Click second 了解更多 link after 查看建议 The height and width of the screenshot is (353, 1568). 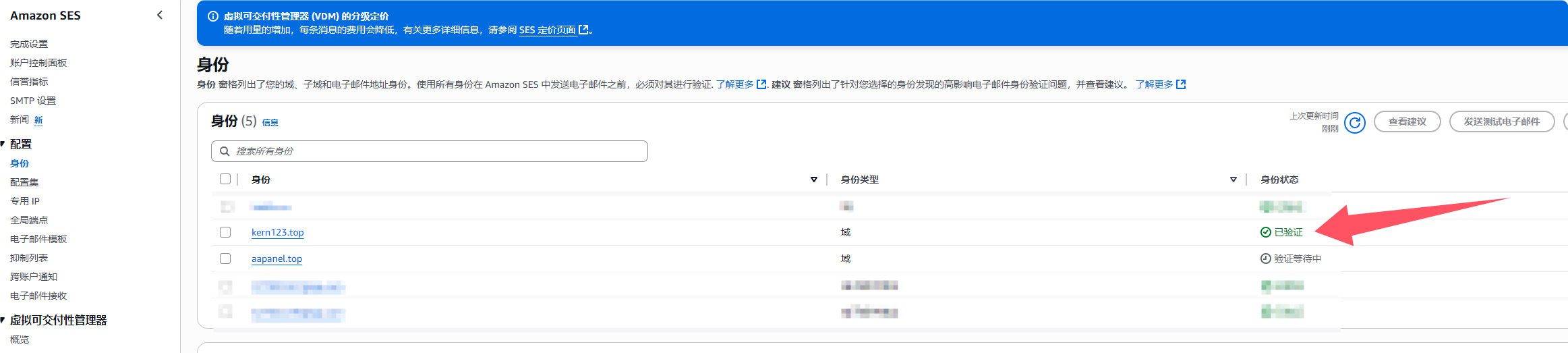pyautogui.click(x=1155, y=84)
